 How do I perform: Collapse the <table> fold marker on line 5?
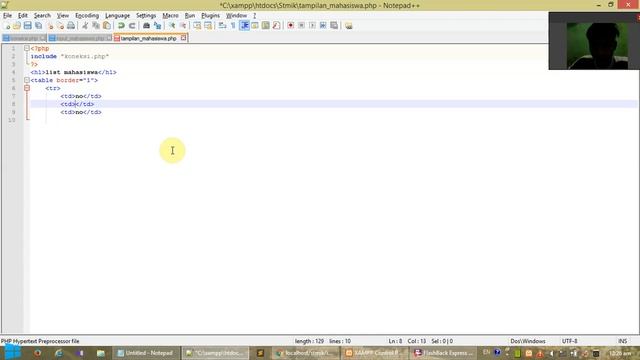coord(27,80)
